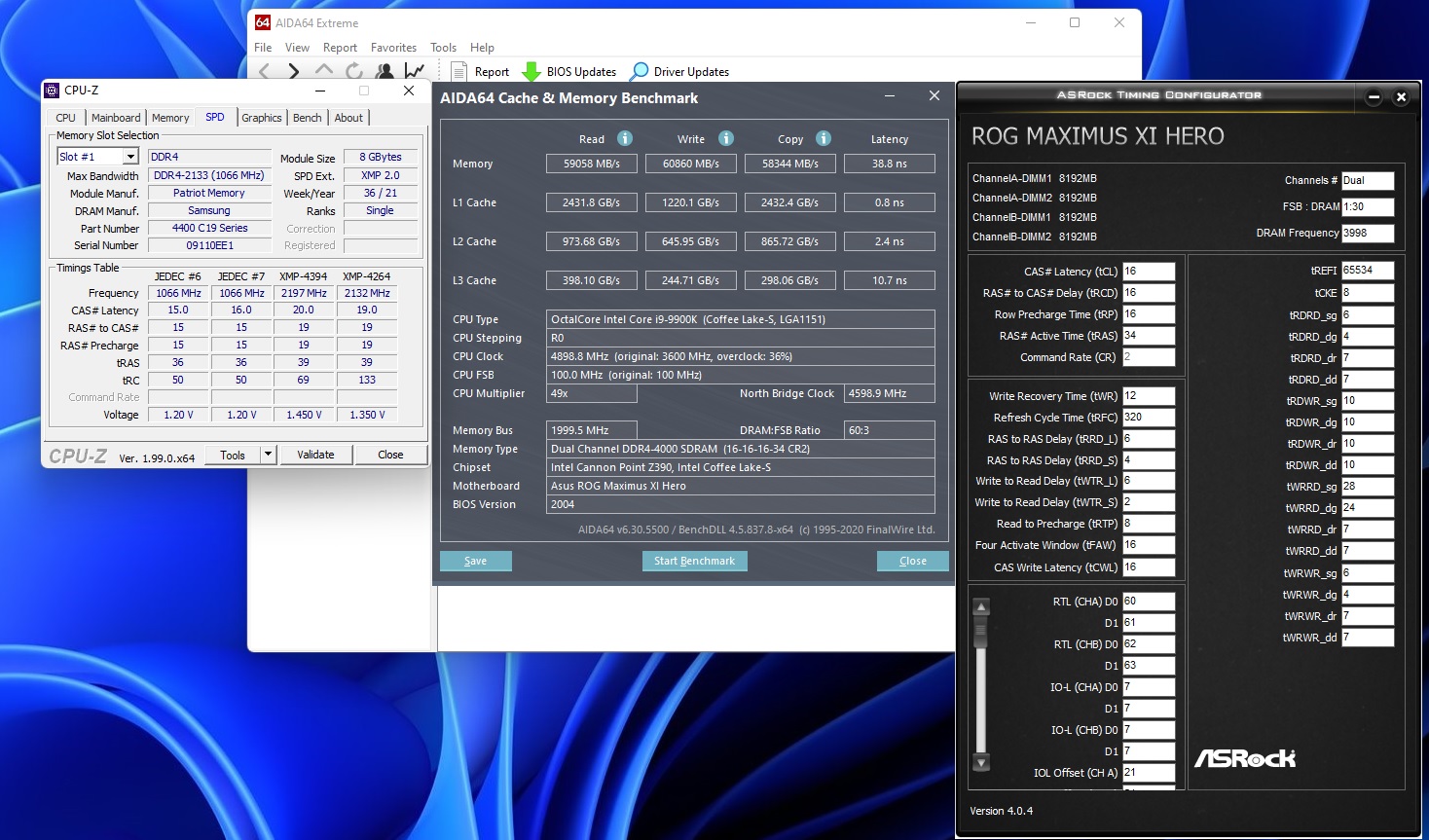This screenshot has width=1429, height=840.
Task: Click the Patriot Memory manufacturer value
Action: pyautogui.click(x=209, y=194)
